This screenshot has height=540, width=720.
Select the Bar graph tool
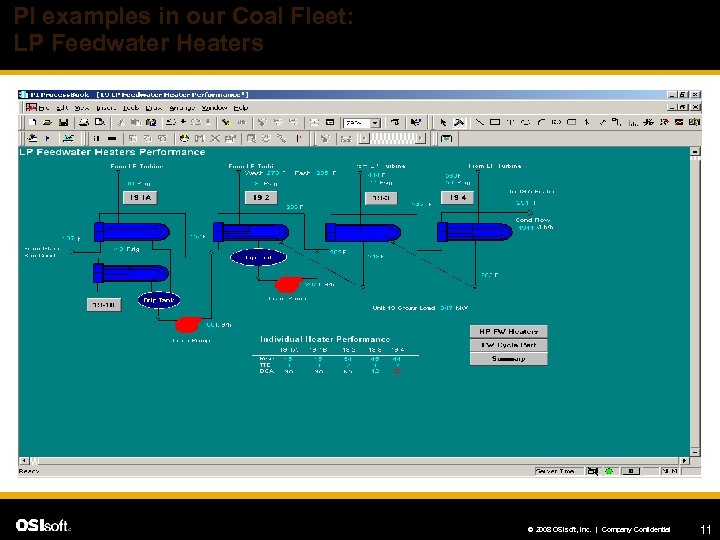coord(633,122)
